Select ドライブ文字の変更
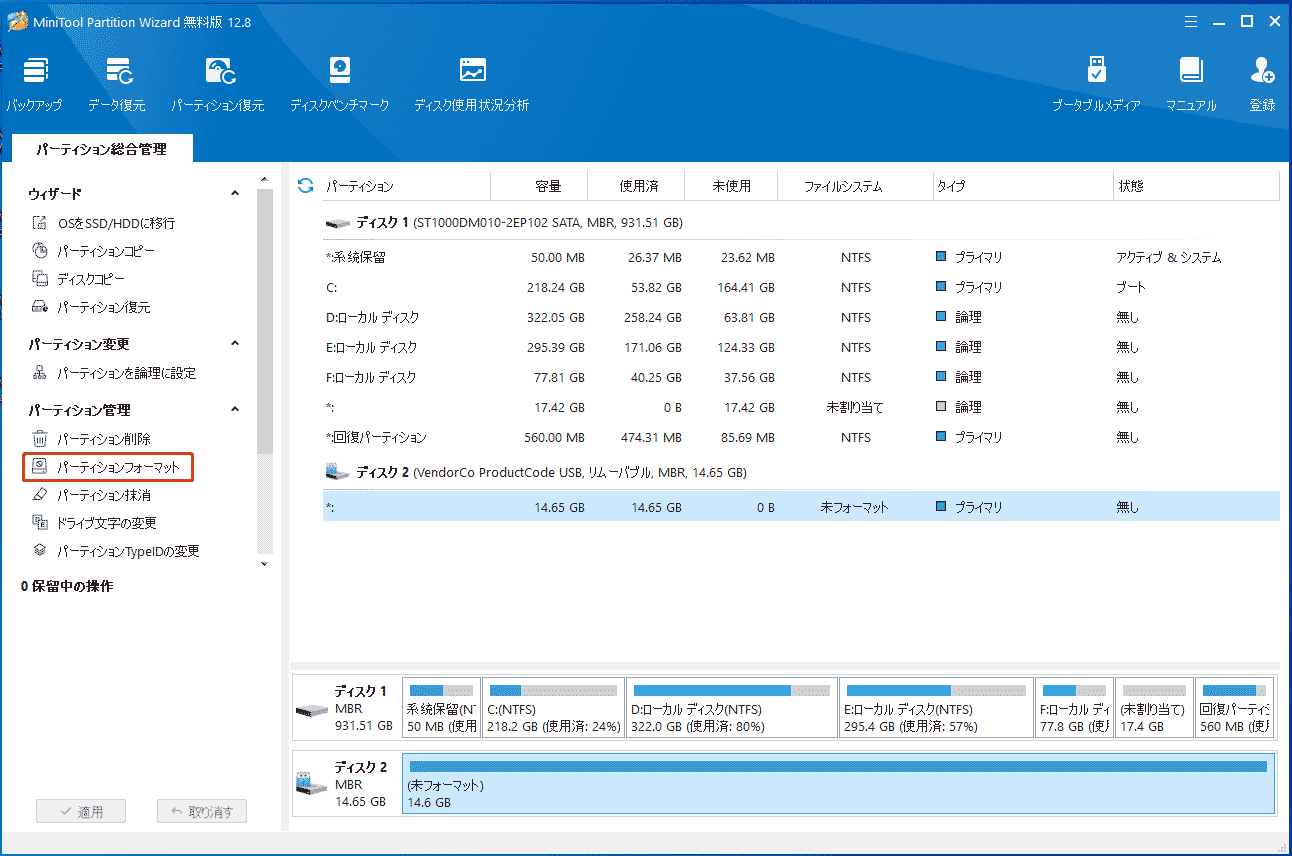Screen dimensions: 1292x856 (94, 523)
